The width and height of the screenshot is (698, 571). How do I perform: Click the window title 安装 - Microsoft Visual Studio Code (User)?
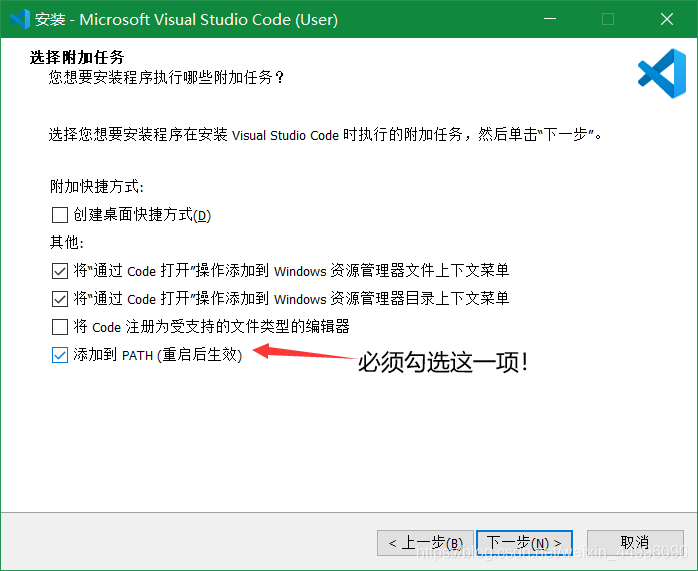186,20
